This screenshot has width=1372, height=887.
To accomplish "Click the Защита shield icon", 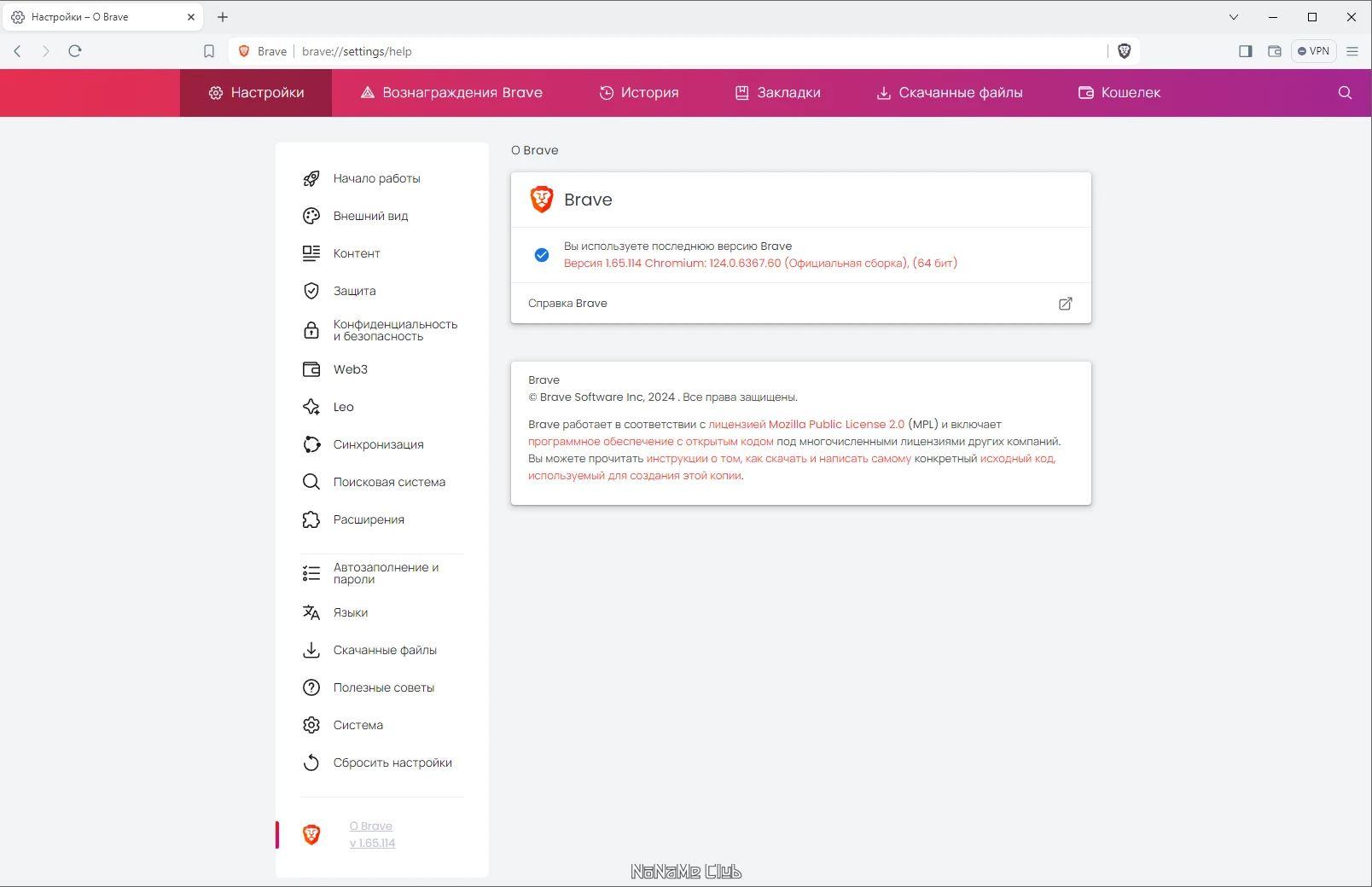I will (x=311, y=291).
